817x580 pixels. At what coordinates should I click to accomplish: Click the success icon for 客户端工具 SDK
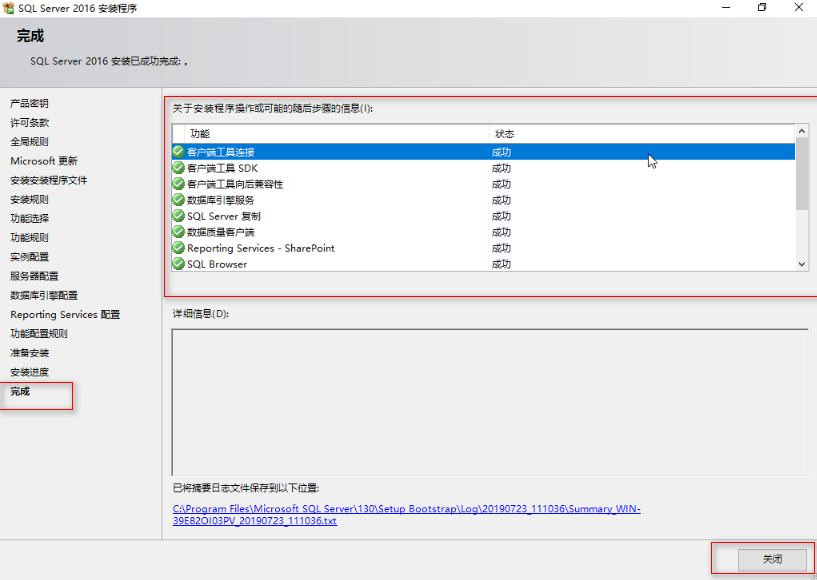coord(179,168)
